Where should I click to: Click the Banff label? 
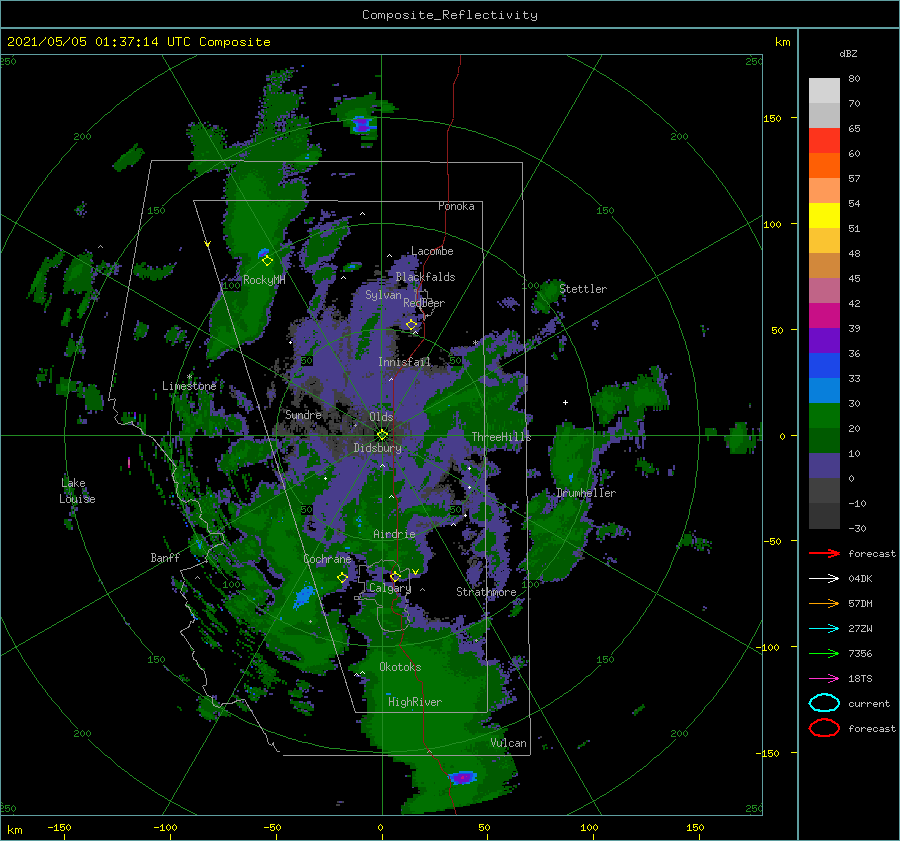coord(165,557)
